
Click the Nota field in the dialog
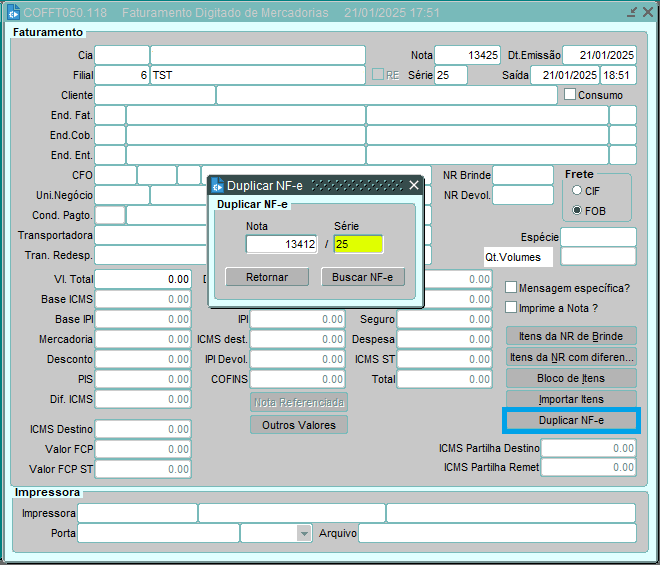(281, 244)
